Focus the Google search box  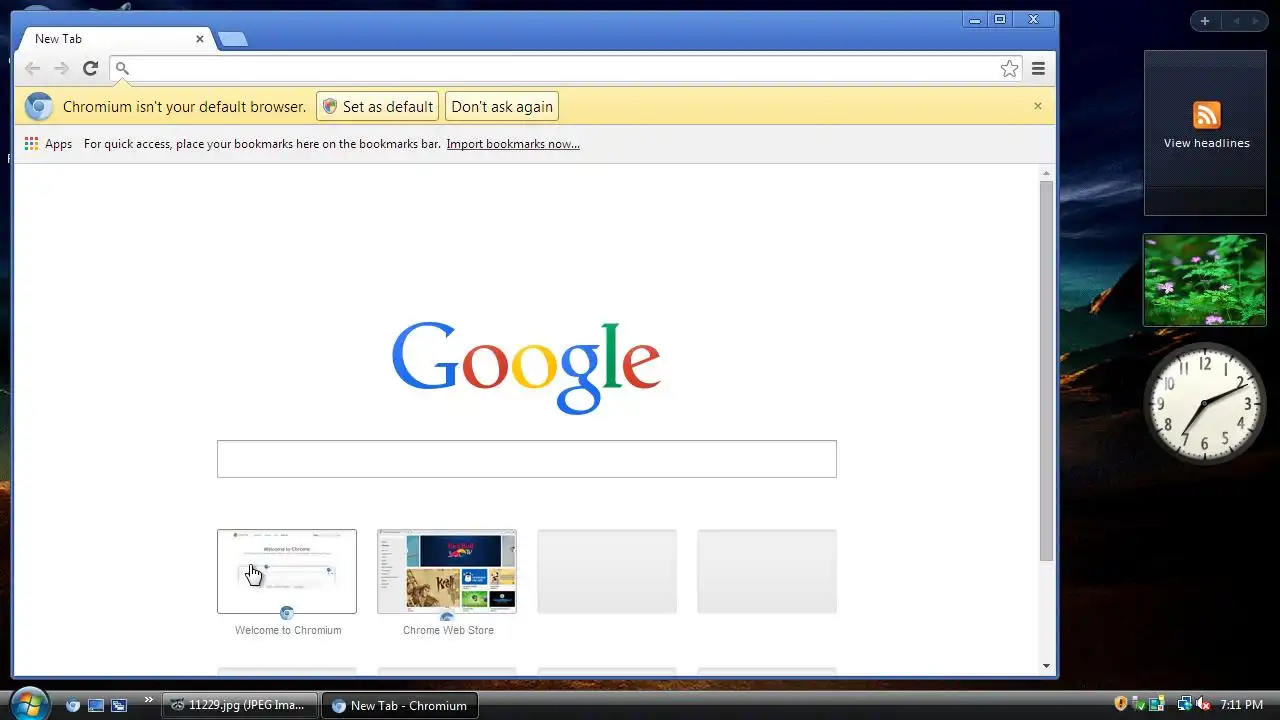click(526, 459)
